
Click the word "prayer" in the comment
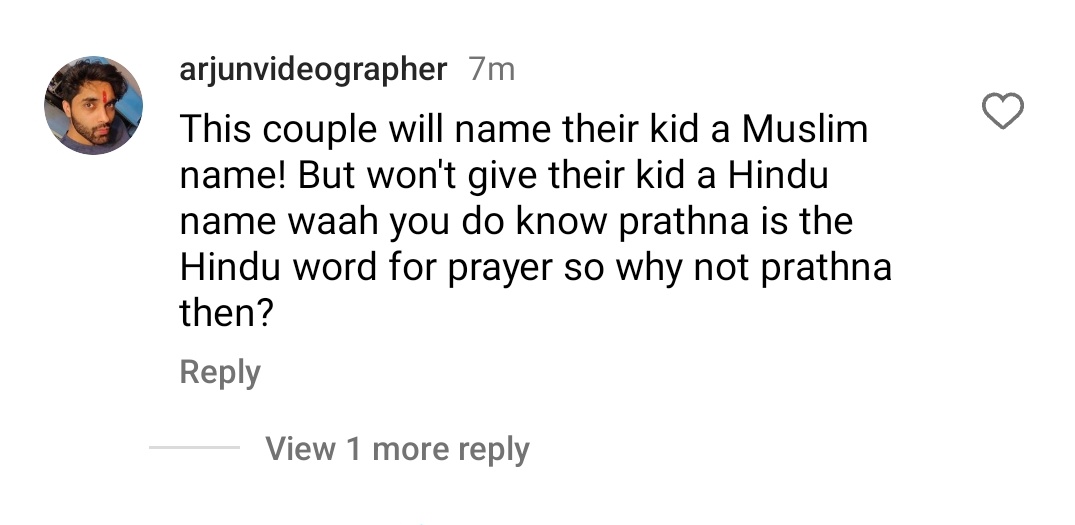tap(500, 269)
